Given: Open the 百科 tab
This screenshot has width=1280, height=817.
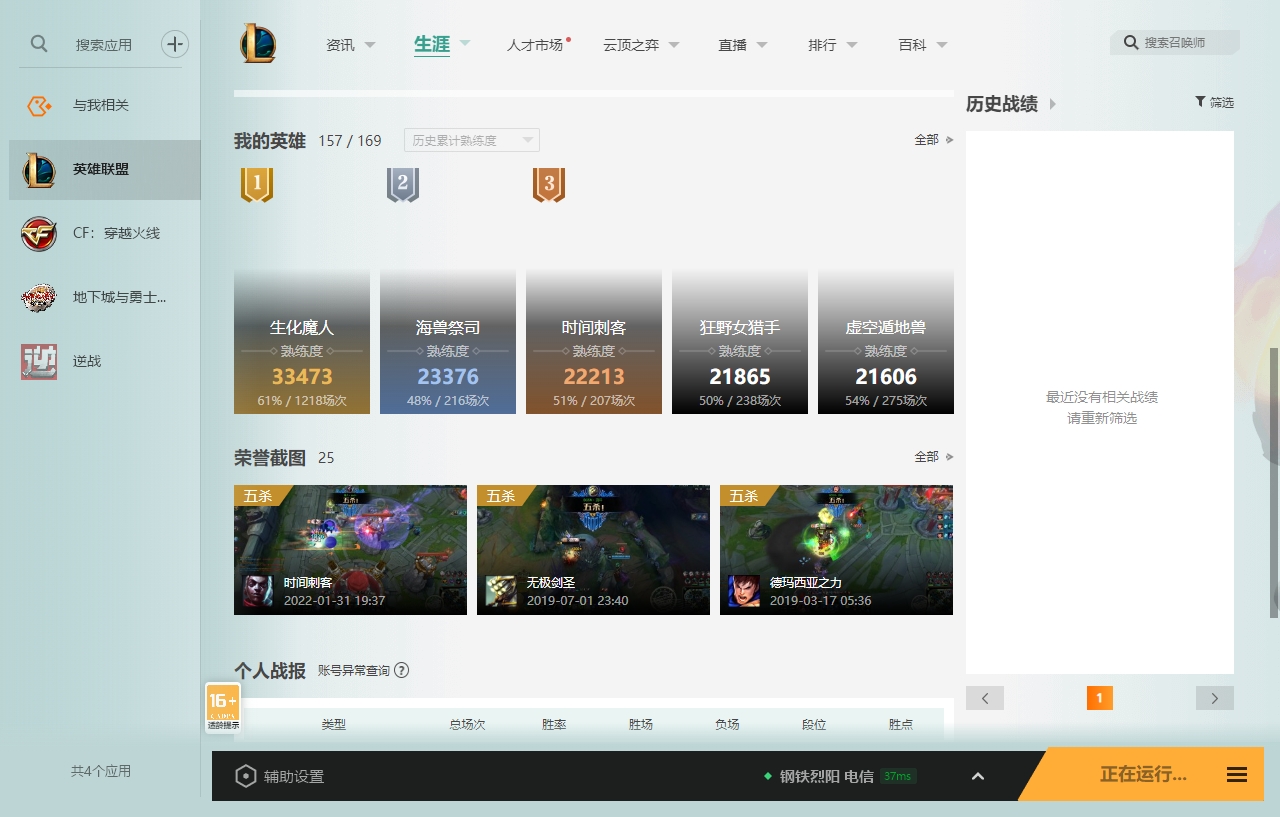Looking at the screenshot, I should (x=912, y=45).
